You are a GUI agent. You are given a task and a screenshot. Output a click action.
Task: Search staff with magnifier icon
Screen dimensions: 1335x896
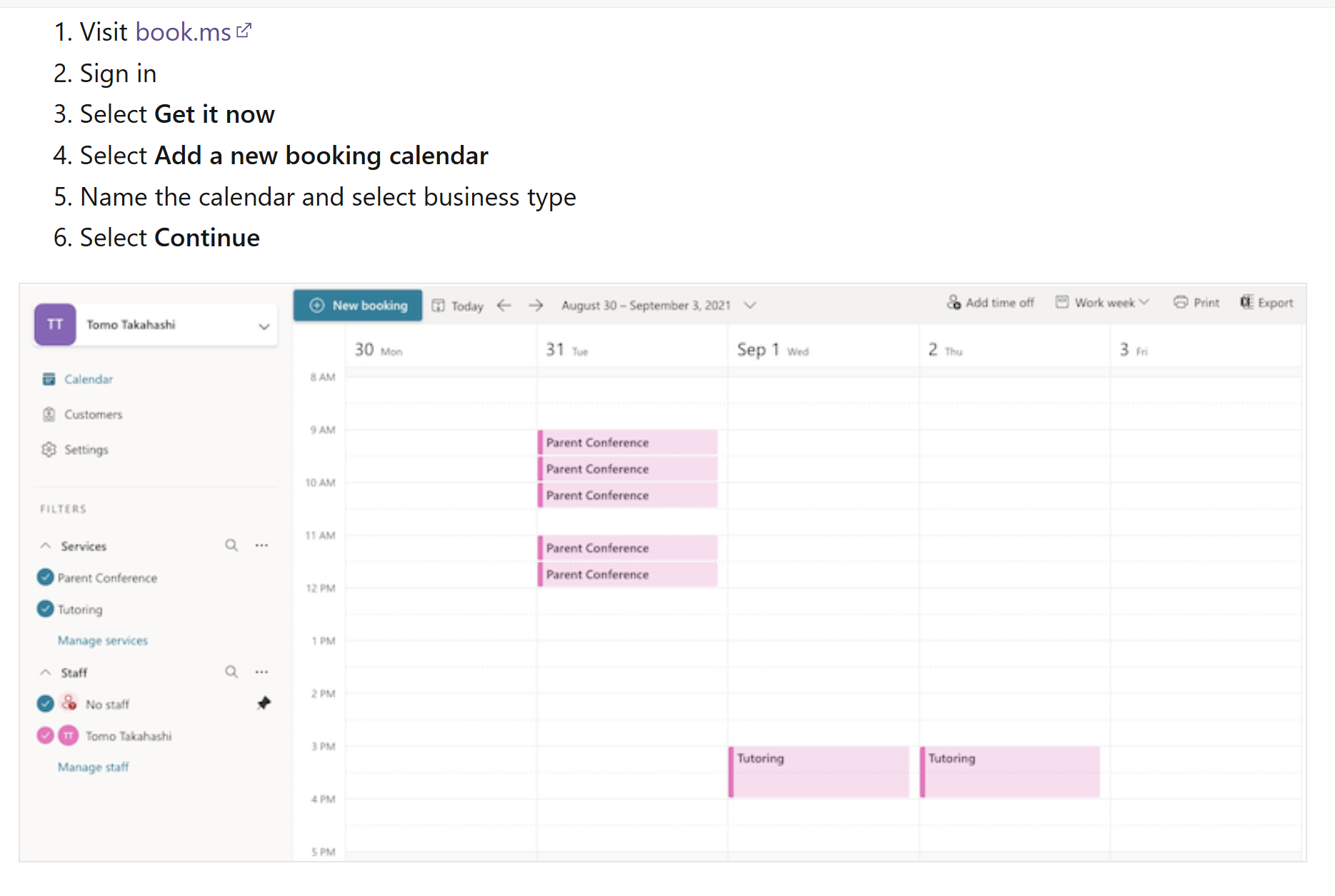[x=231, y=672]
